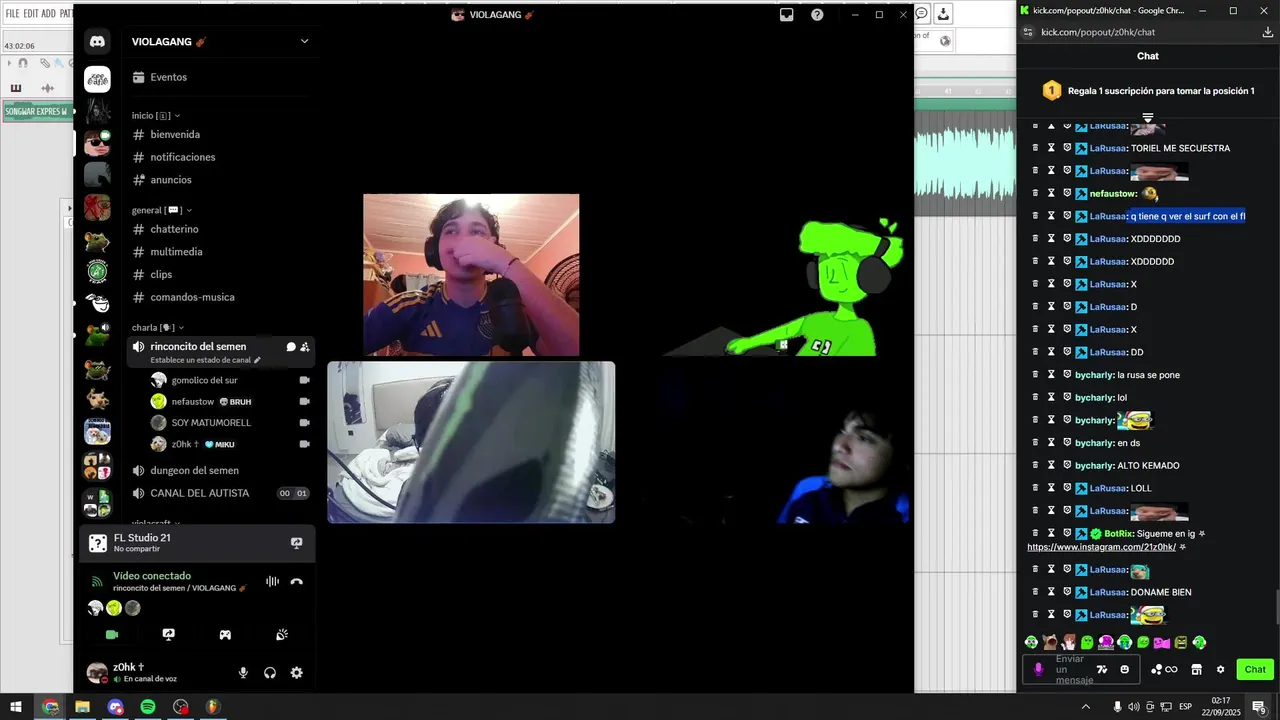Open File Explorer from the taskbar
Screen dimensions: 1280x720
coord(82,707)
